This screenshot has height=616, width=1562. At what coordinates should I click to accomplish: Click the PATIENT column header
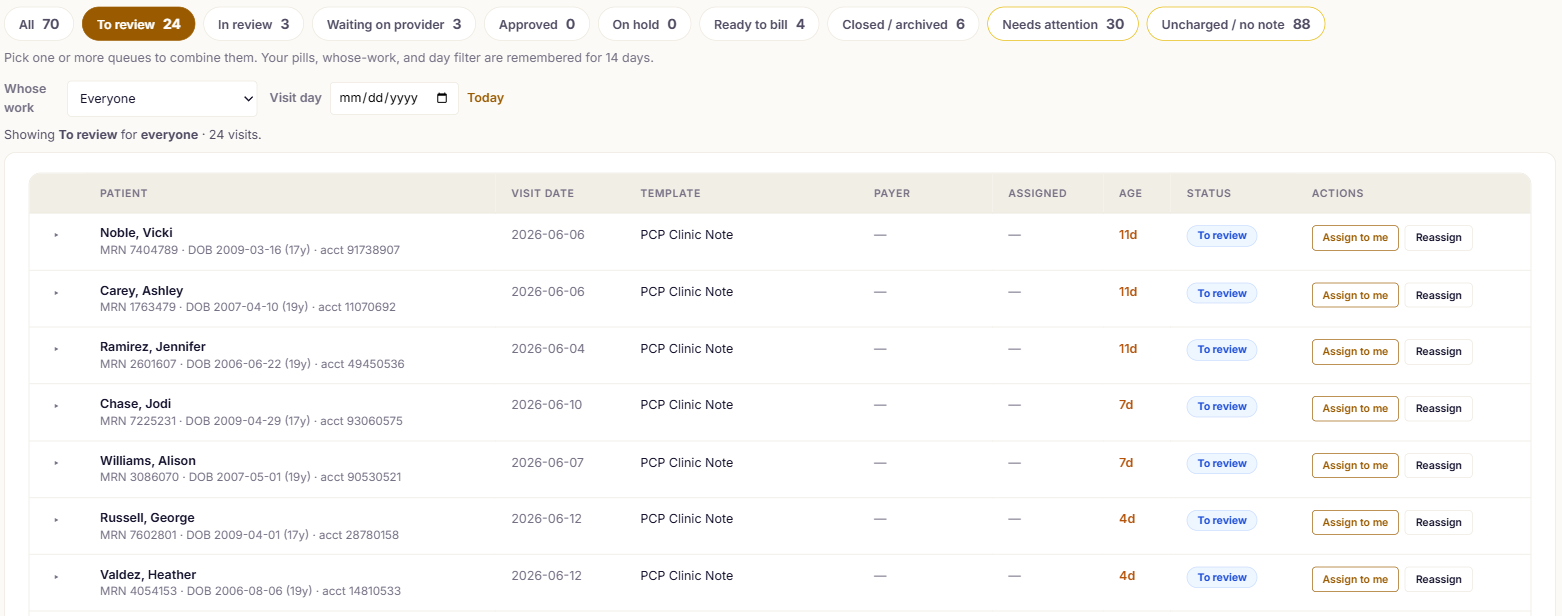(124, 193)
